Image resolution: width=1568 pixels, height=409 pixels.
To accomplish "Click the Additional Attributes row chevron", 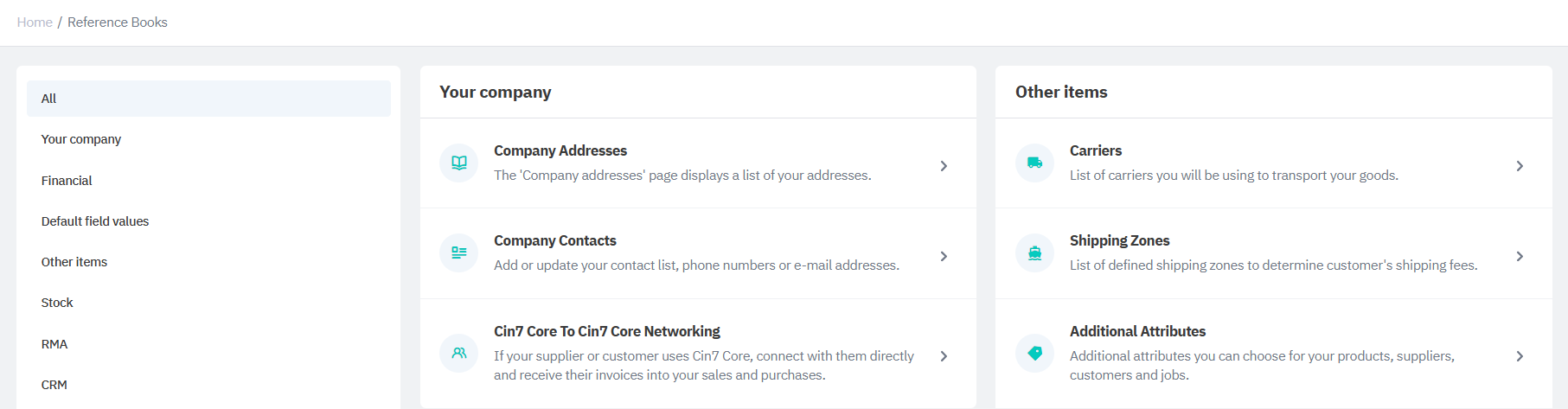I will 1520,356.
